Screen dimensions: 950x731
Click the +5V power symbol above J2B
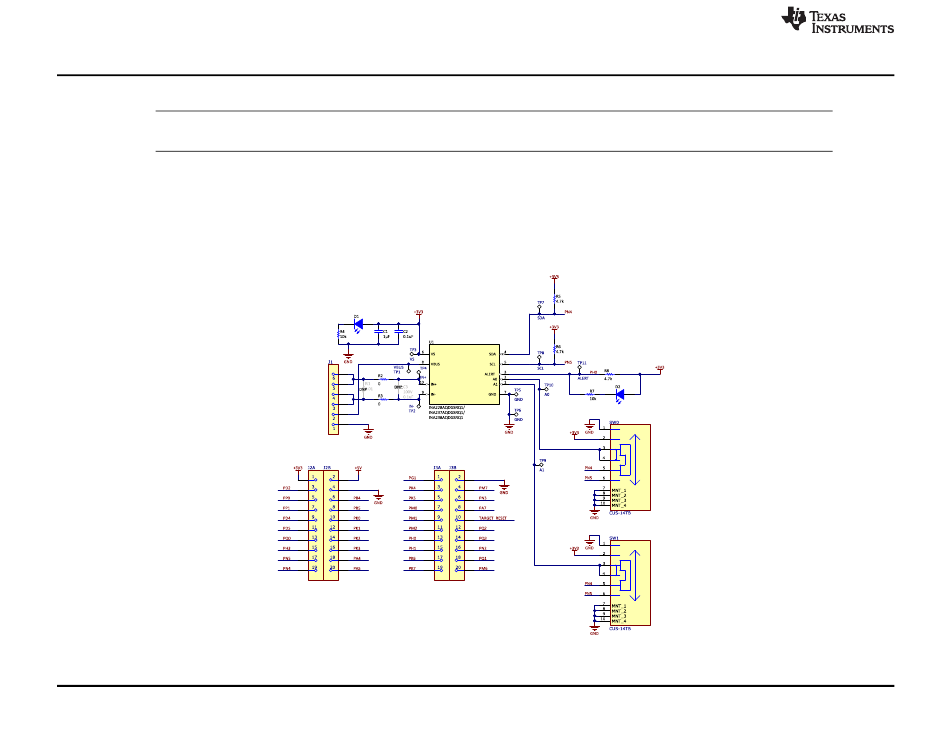tap(357, 468)
